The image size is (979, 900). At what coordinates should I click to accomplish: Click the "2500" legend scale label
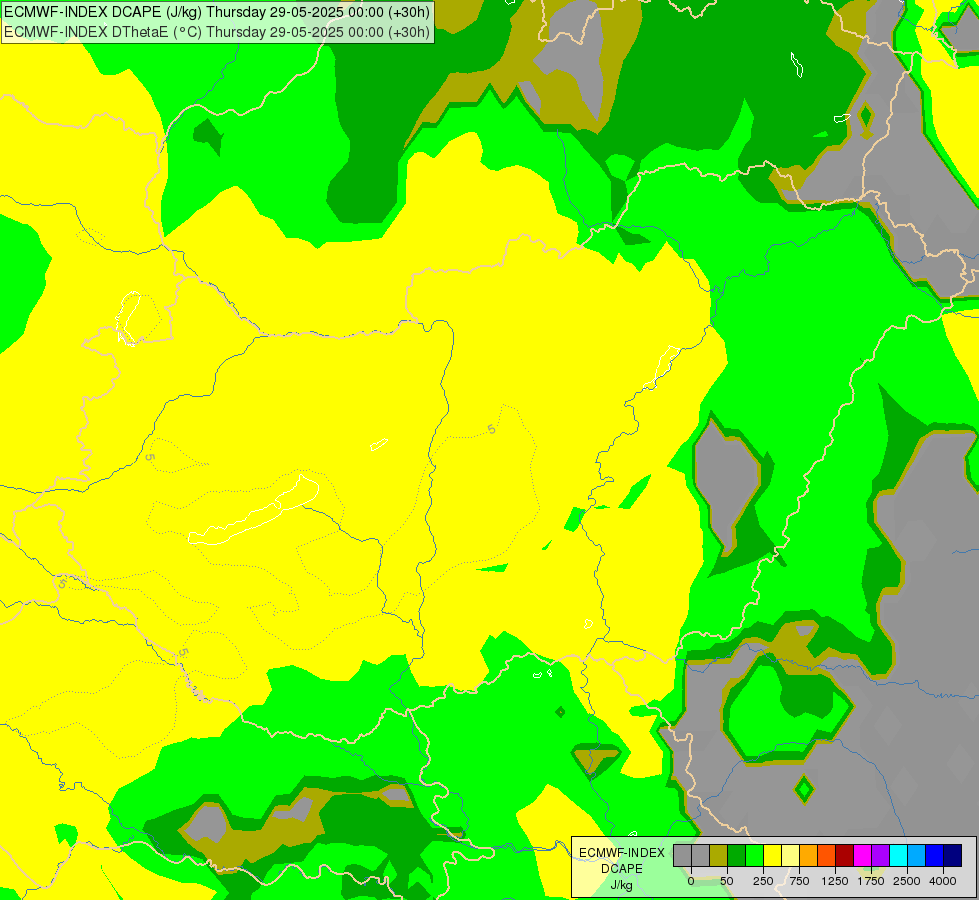coord(907,881)
